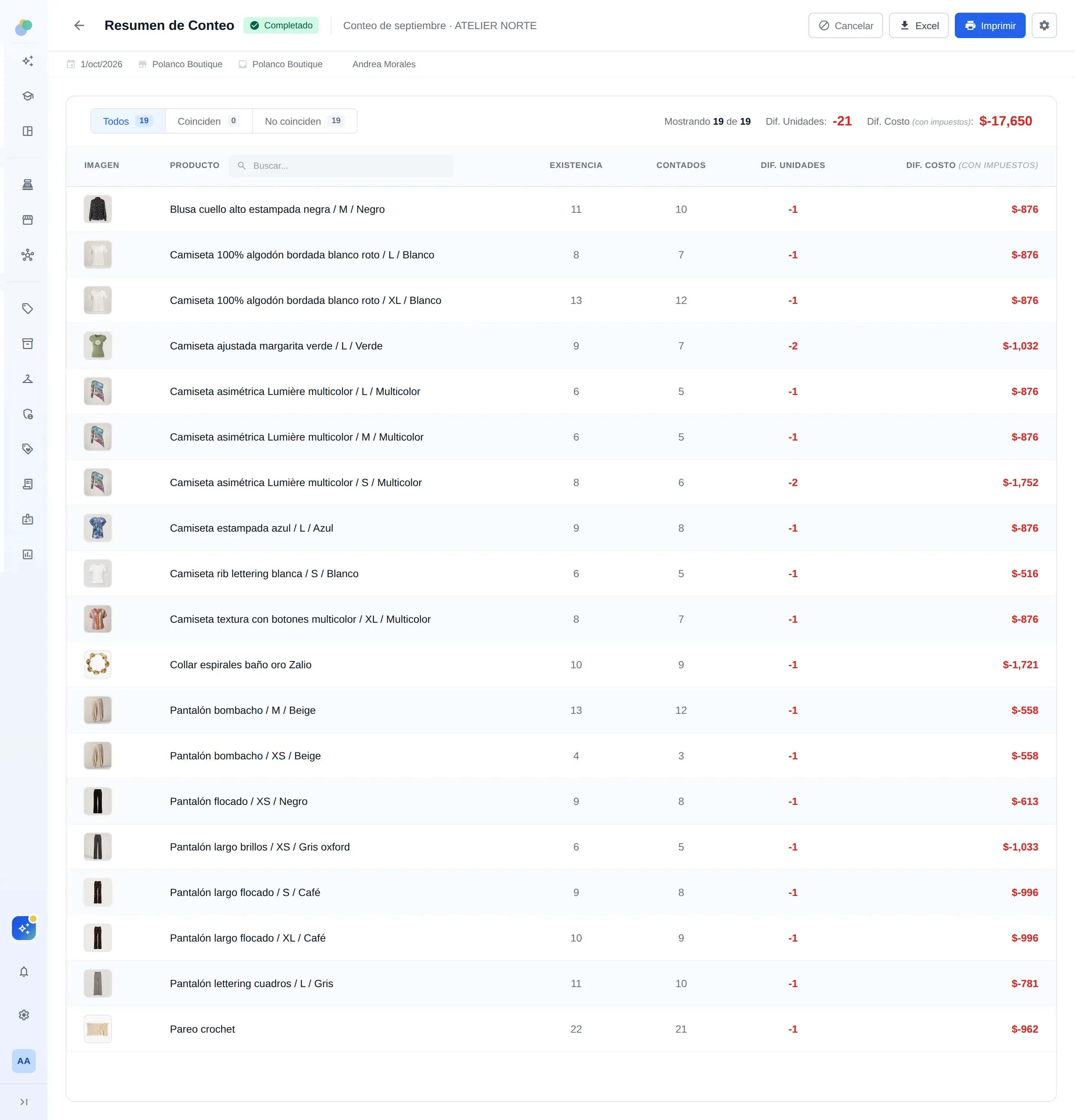Open the AA user avatar
The image size is (1075, 1120).
coord(24,1061)
